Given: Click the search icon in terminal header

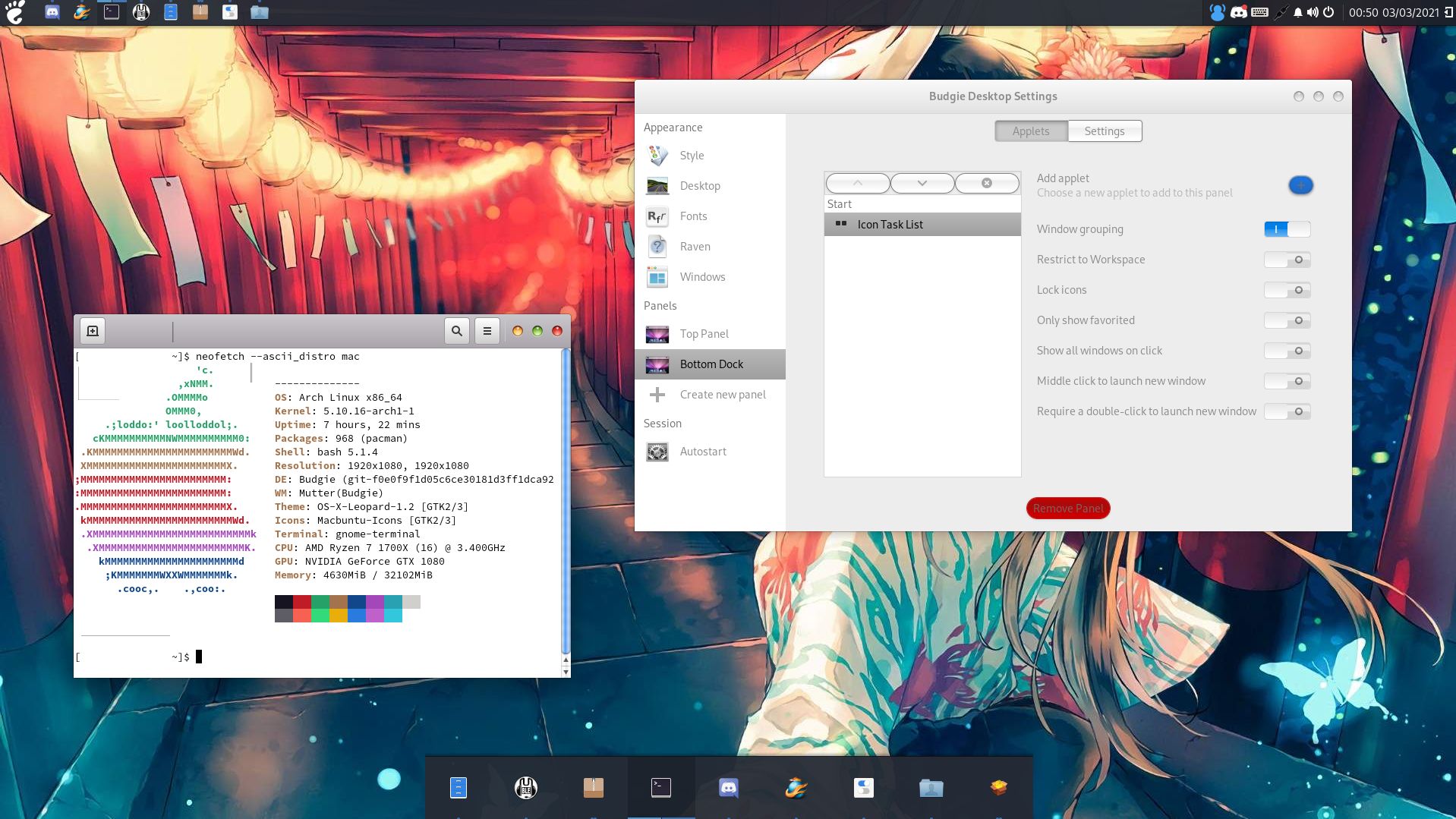Looking at the screenshot, I should [x=457, y=331].
